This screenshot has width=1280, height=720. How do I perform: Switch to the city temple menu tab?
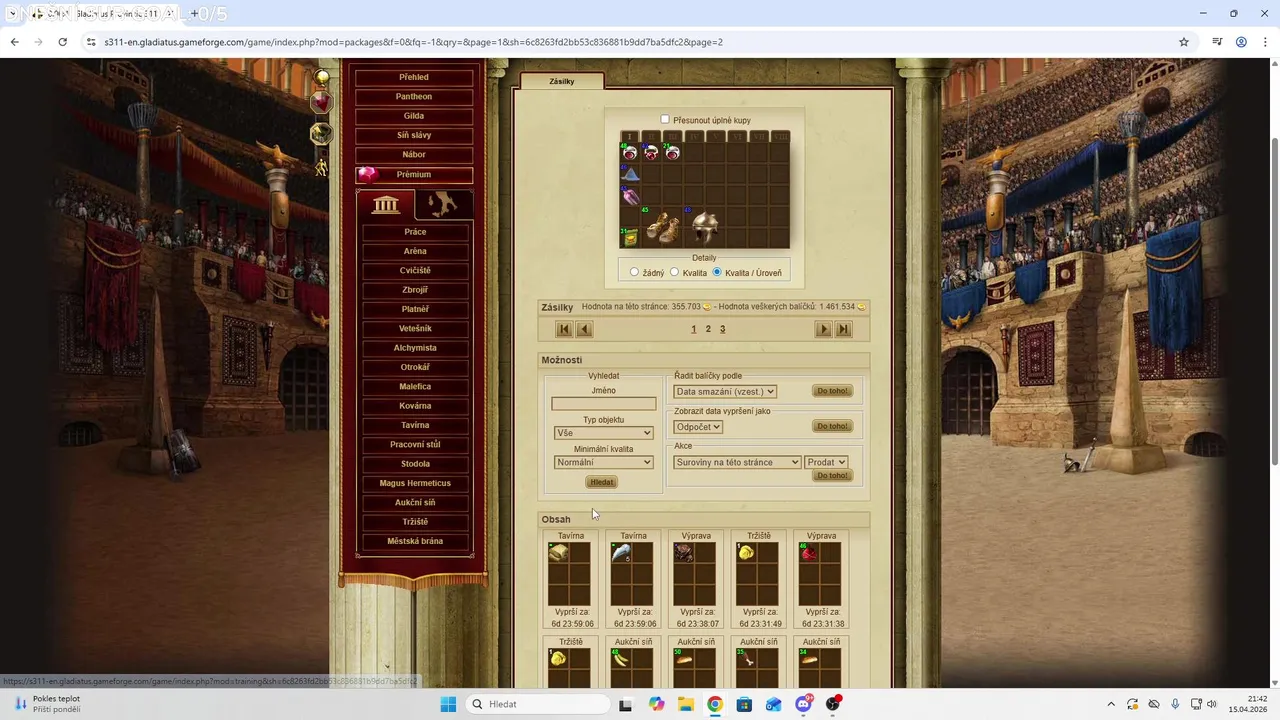[x=386, y=205]
